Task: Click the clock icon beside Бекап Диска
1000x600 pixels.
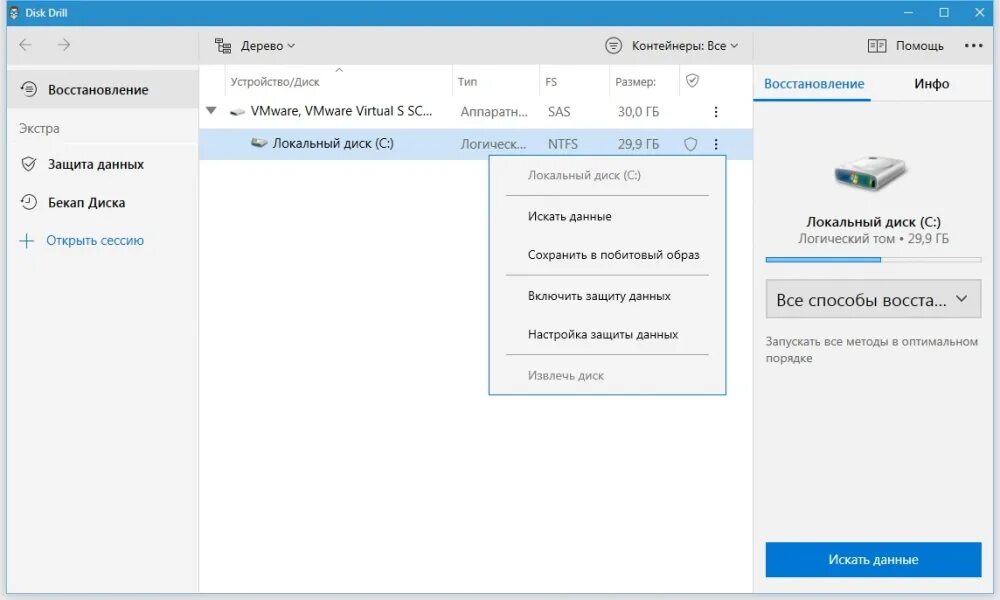Action: [x=29, y=202]
